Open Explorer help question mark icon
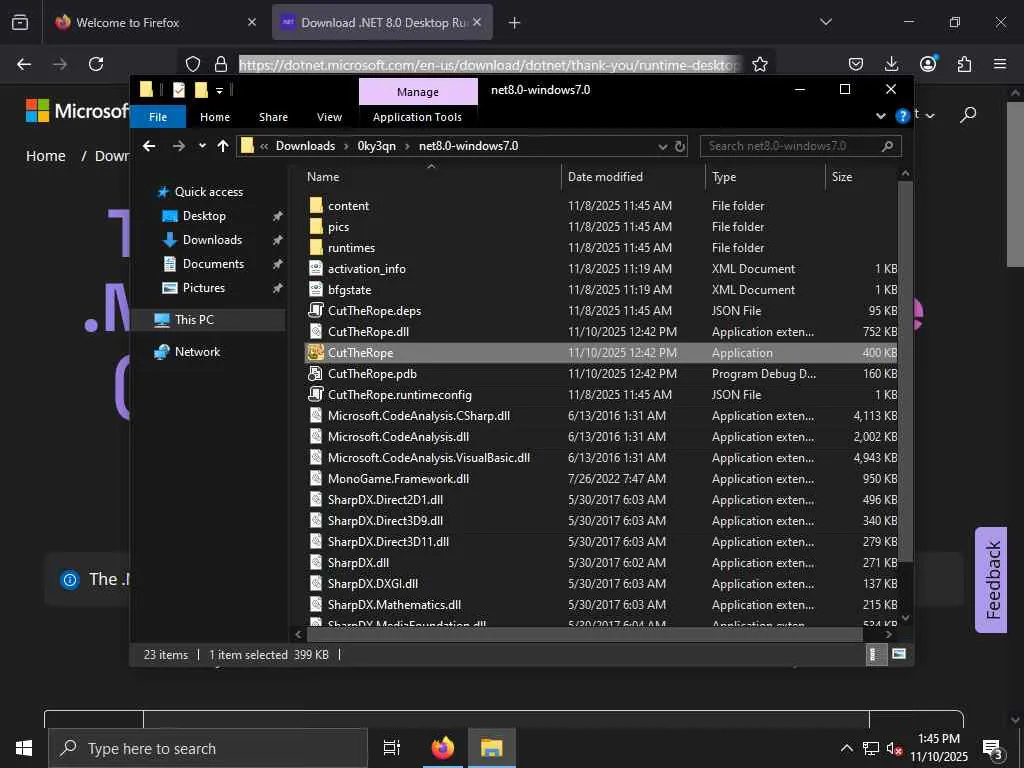This screenshot has width=1024, height=768. point(903,116)
